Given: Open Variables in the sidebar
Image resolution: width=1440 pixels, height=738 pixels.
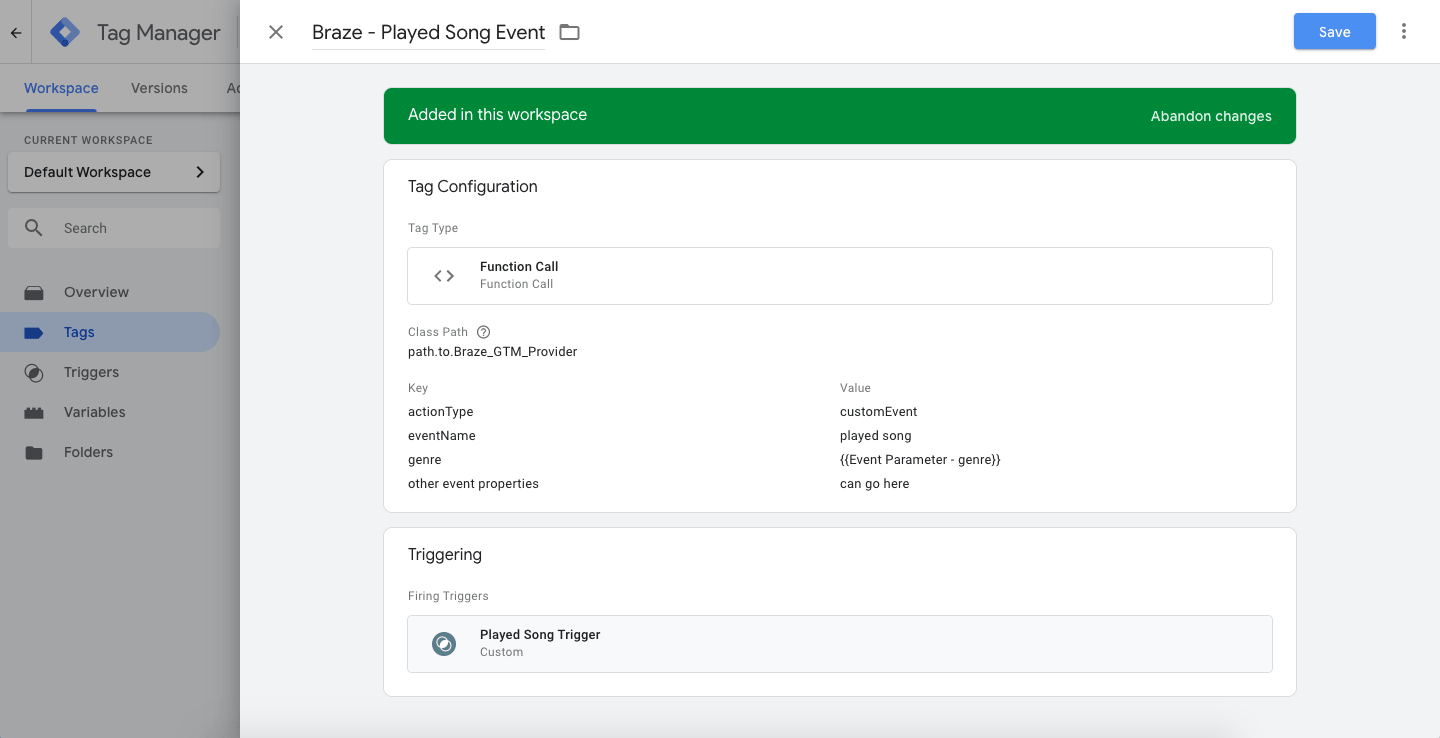Looking at the screenshot, I should tap(94, 412).
